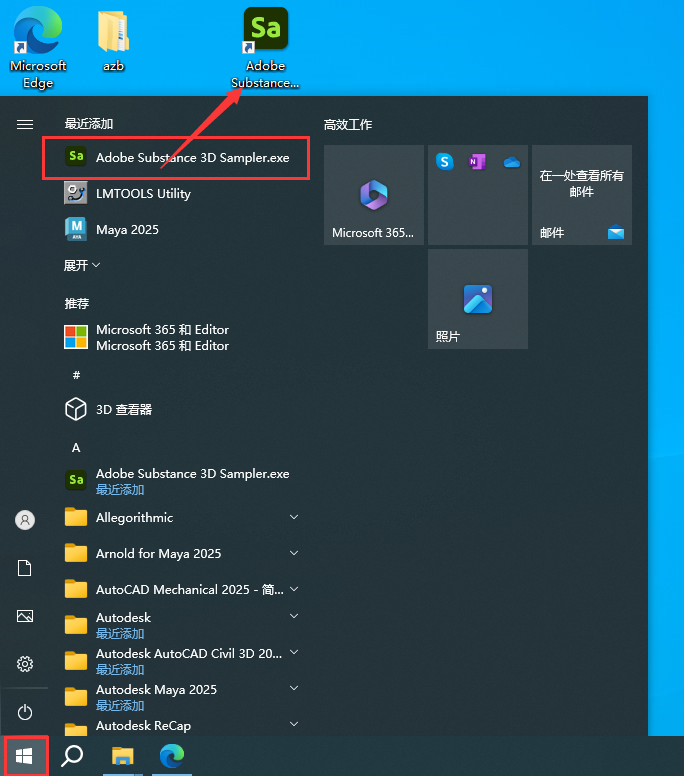Image resolution: width=684 pixels, height=776 pixels.
Task: Click the Windows Start button
Action: click(25, 755)
